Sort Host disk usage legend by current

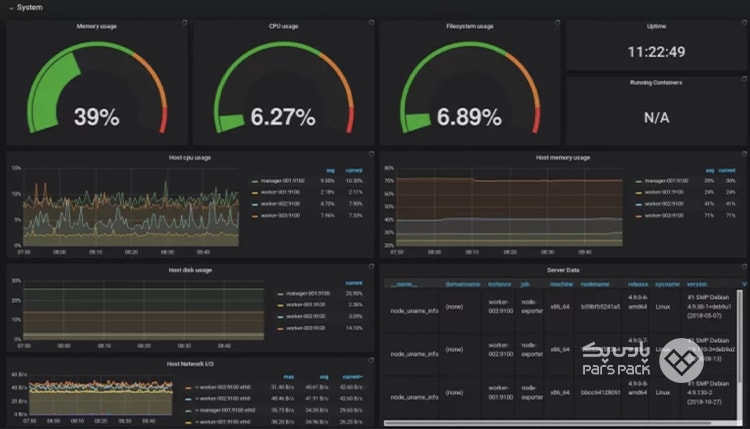click(354, 283)
